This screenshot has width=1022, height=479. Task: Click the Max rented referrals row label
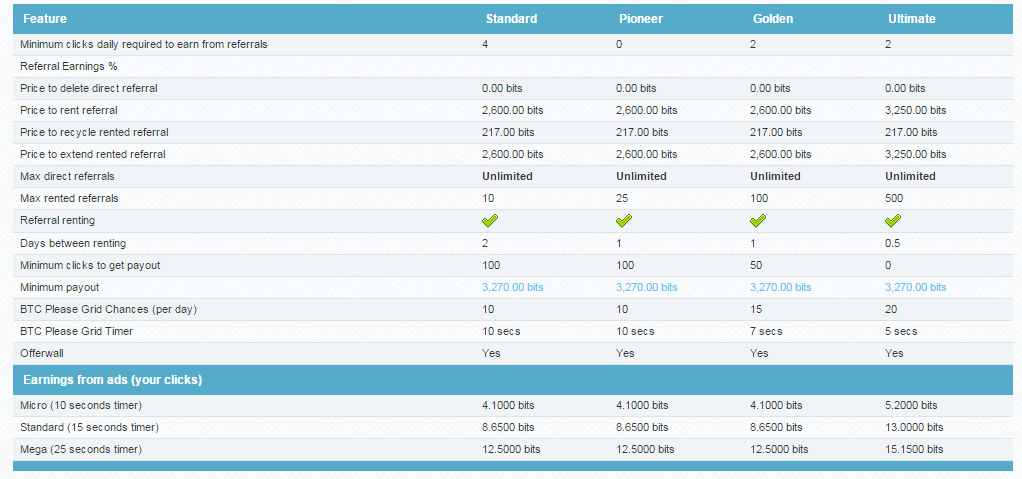click(70, 198)
